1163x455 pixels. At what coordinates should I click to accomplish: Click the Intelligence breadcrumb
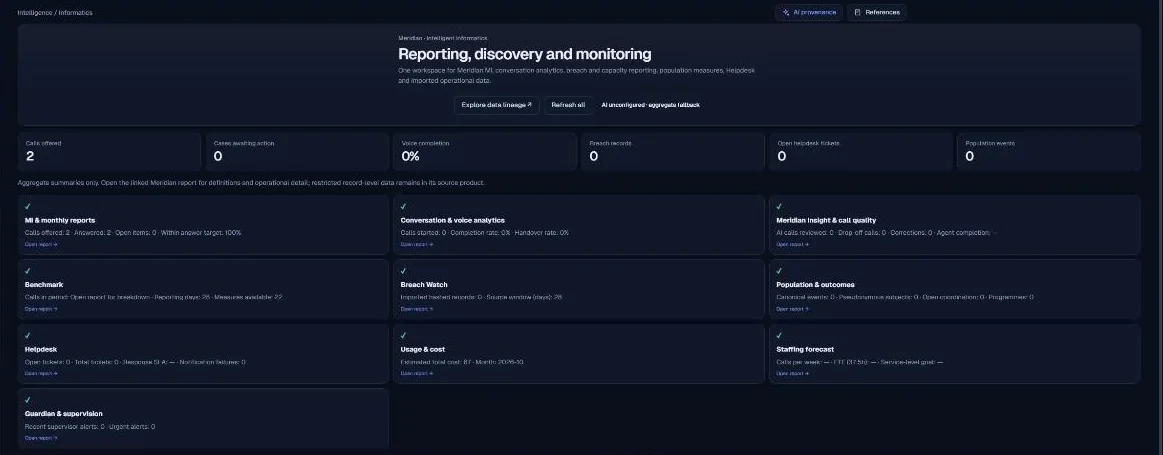[34, 13]
